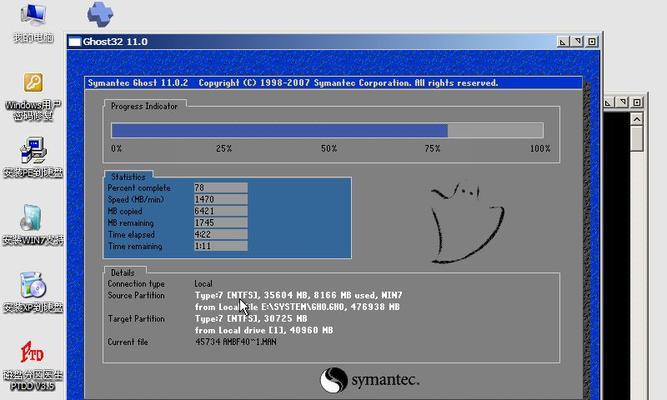
Task: Click the Symantec Ghost 11.0.2 copyright banner
Action: 293,83
